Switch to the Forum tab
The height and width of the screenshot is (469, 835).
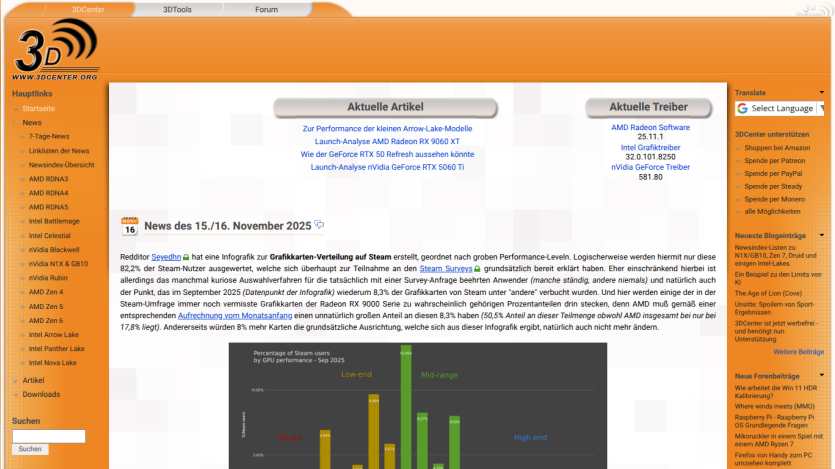pos(266,10)
